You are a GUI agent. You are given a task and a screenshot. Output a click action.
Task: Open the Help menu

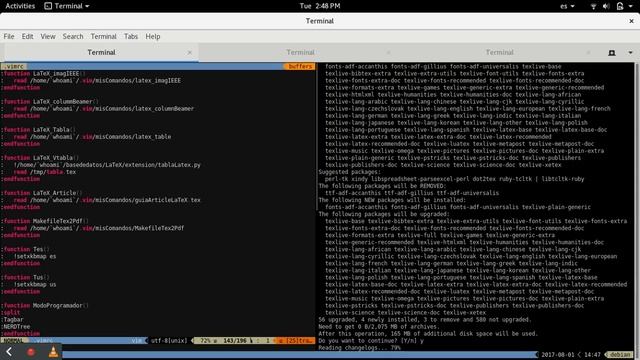point(153,36)
